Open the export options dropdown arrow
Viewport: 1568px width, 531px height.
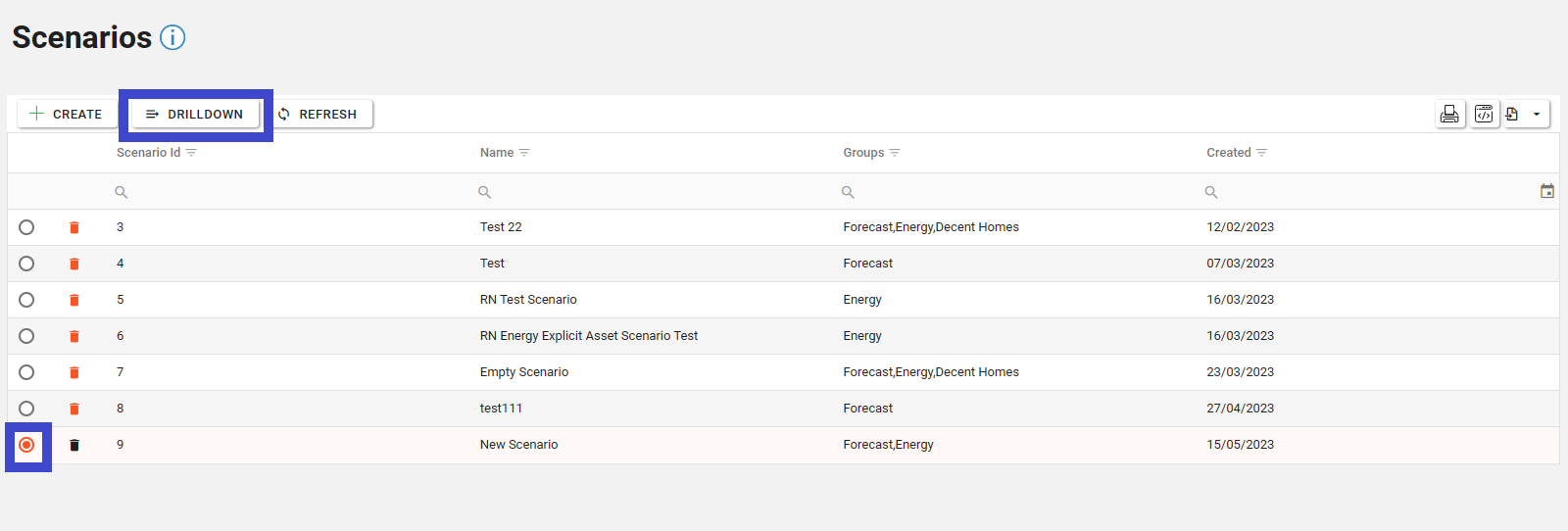tap(1536, 114)
